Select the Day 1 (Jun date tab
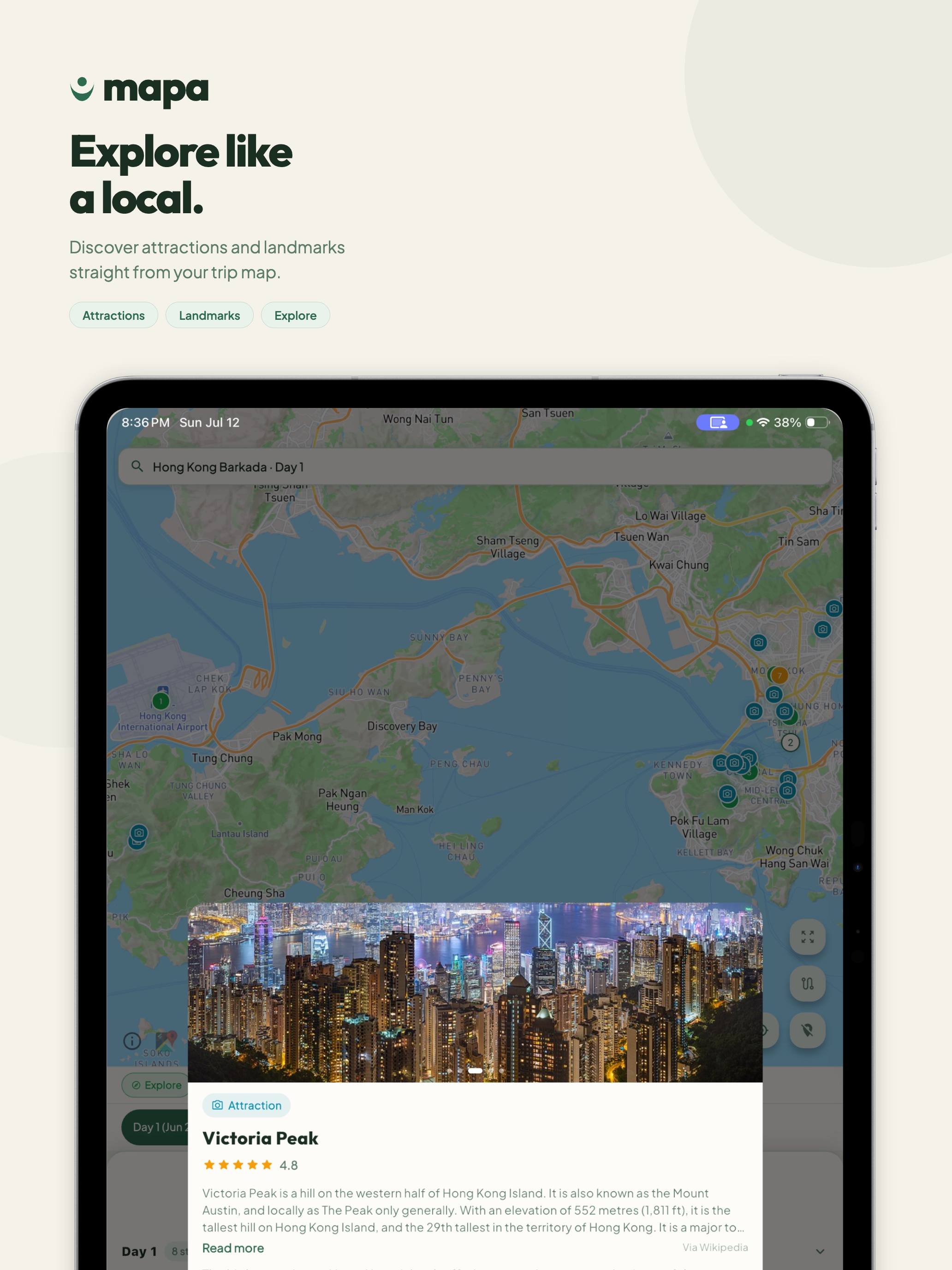Viewport: 952px width, 1270px height. pos(155,1127)
